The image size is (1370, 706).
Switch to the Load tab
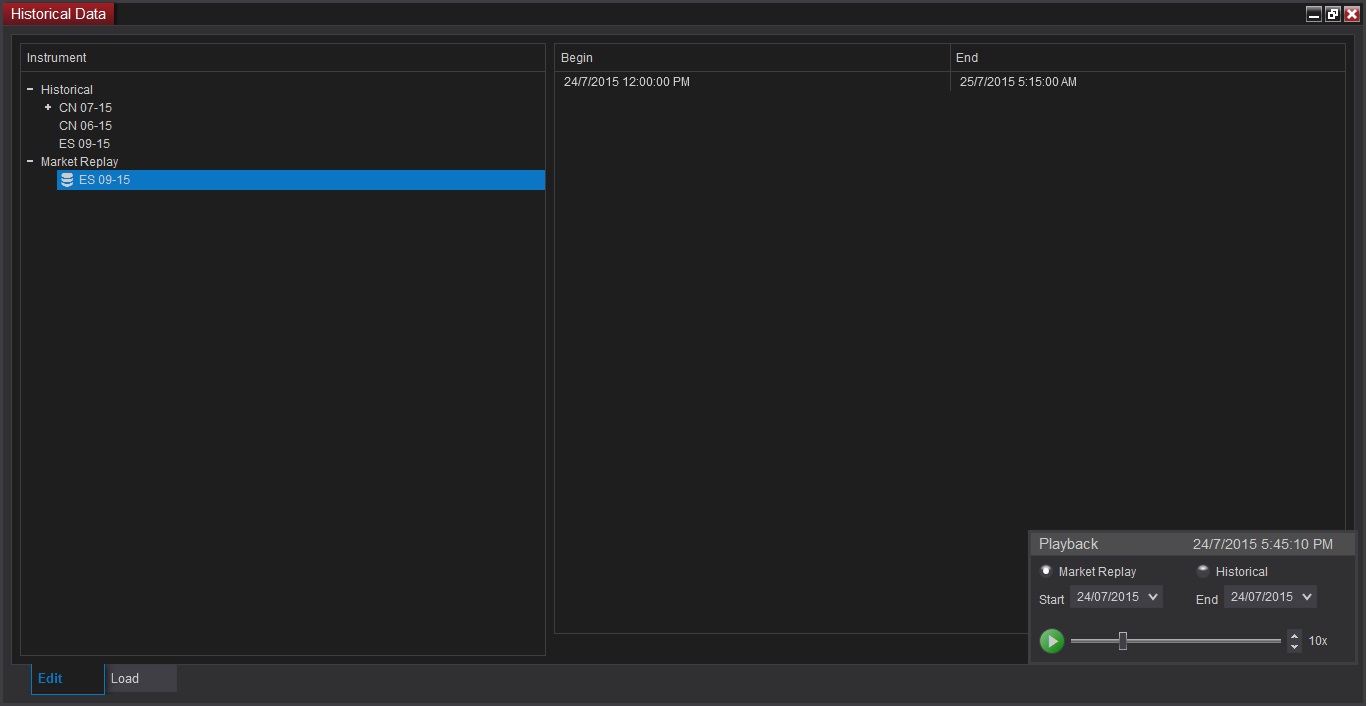tap(142, 678)
